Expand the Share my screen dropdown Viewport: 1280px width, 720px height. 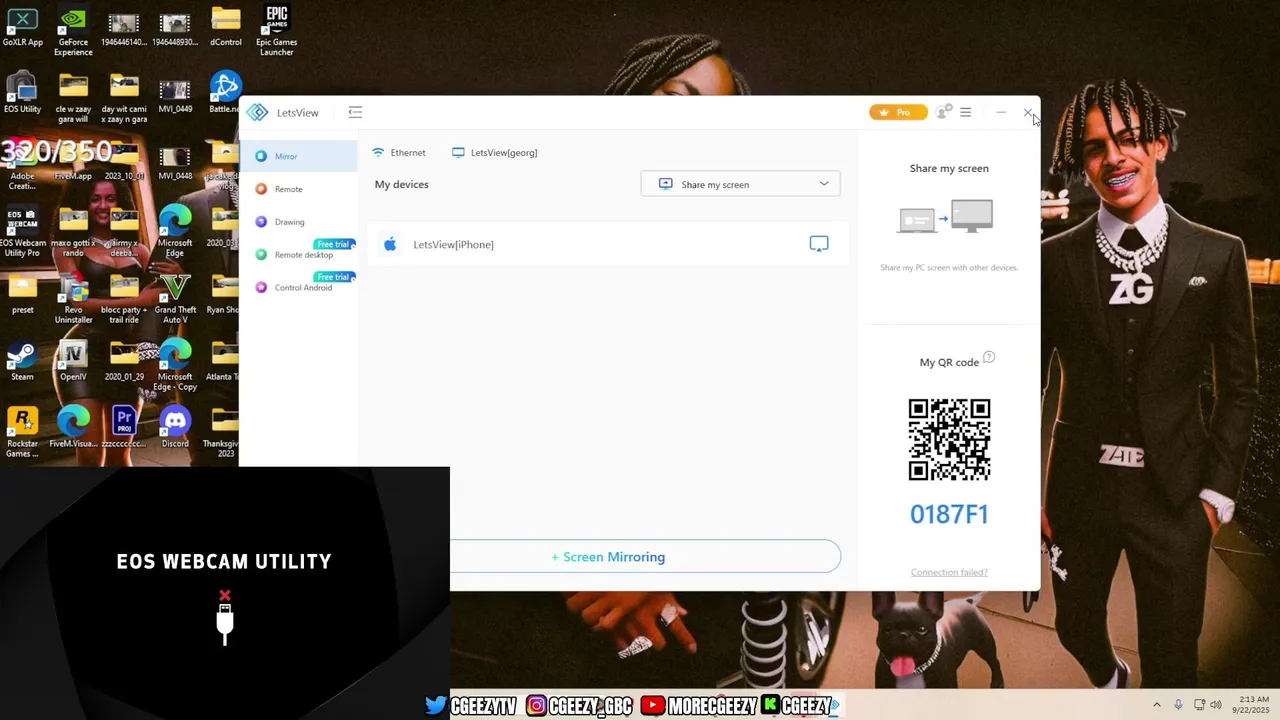pyautogui.click(x=740, y=184)
